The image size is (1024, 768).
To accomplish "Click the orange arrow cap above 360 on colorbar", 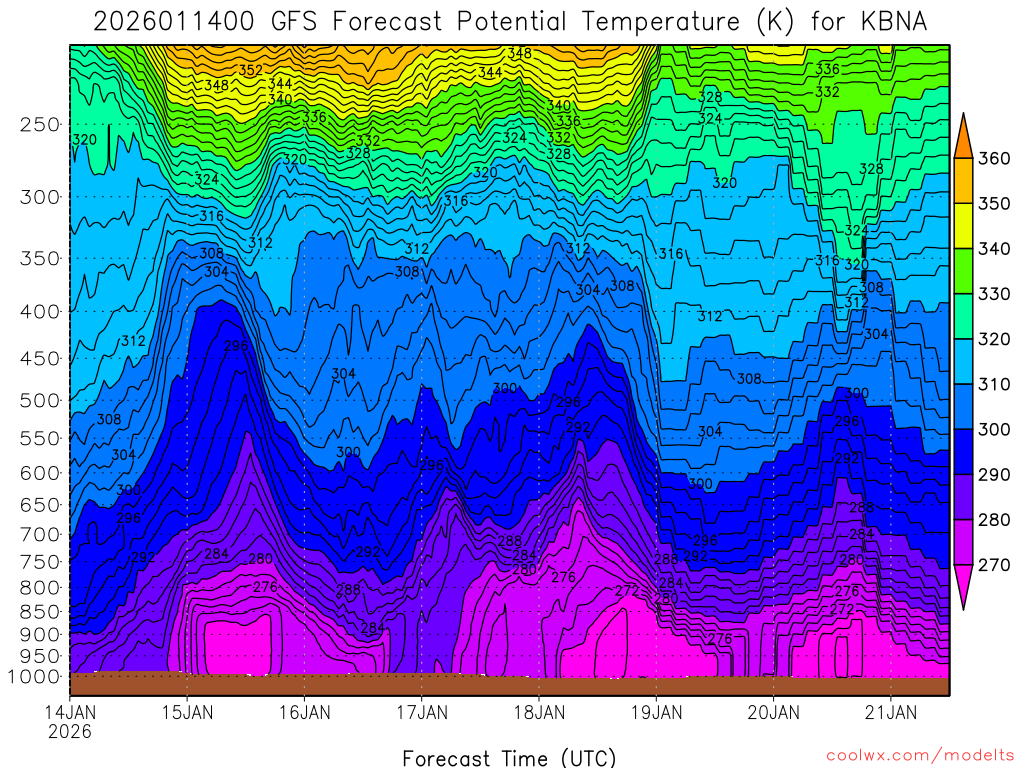I will pos(963,136).
